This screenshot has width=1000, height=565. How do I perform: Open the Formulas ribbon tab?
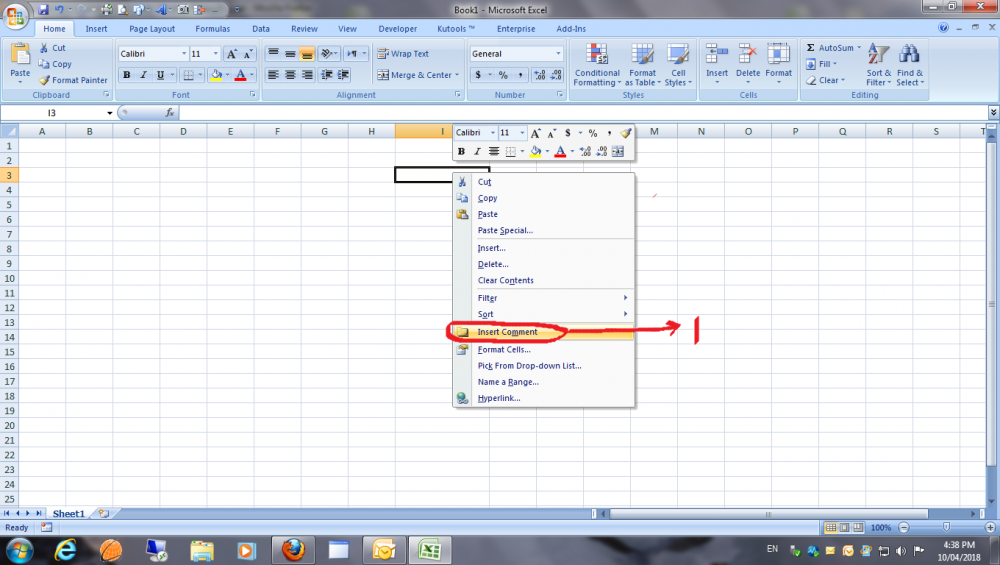click(212, 29)
